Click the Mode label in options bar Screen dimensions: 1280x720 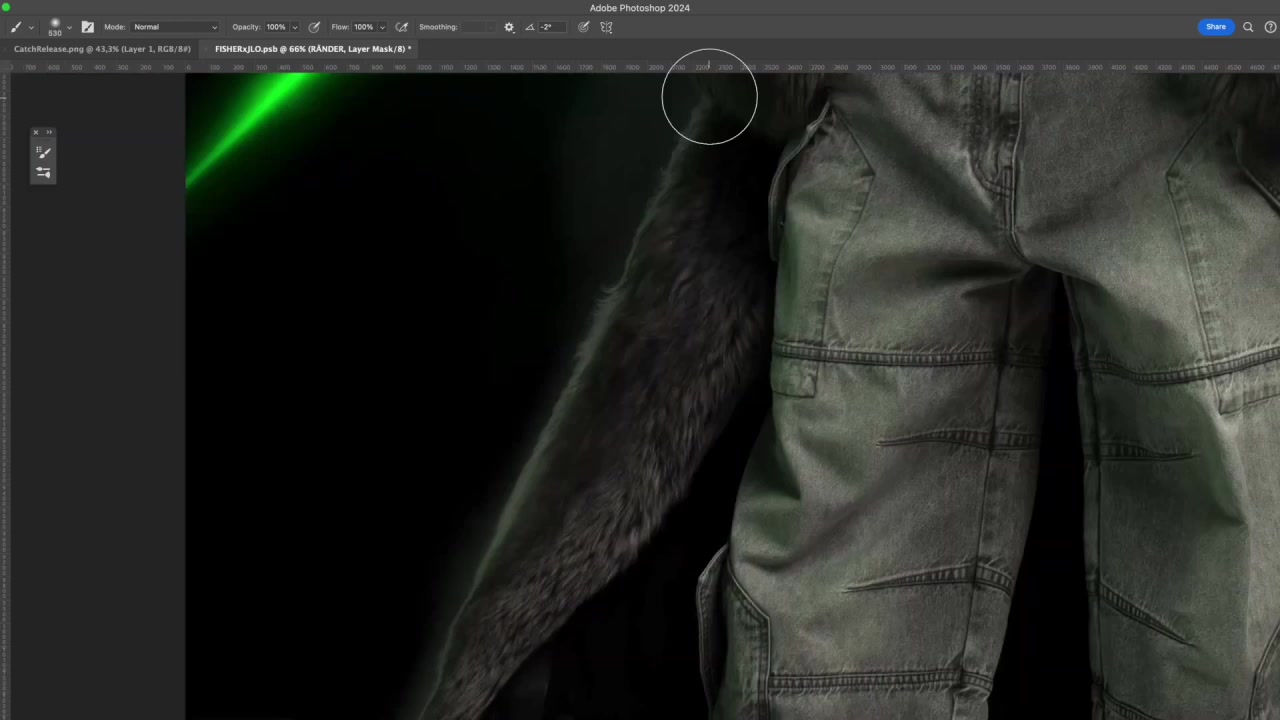115,27
